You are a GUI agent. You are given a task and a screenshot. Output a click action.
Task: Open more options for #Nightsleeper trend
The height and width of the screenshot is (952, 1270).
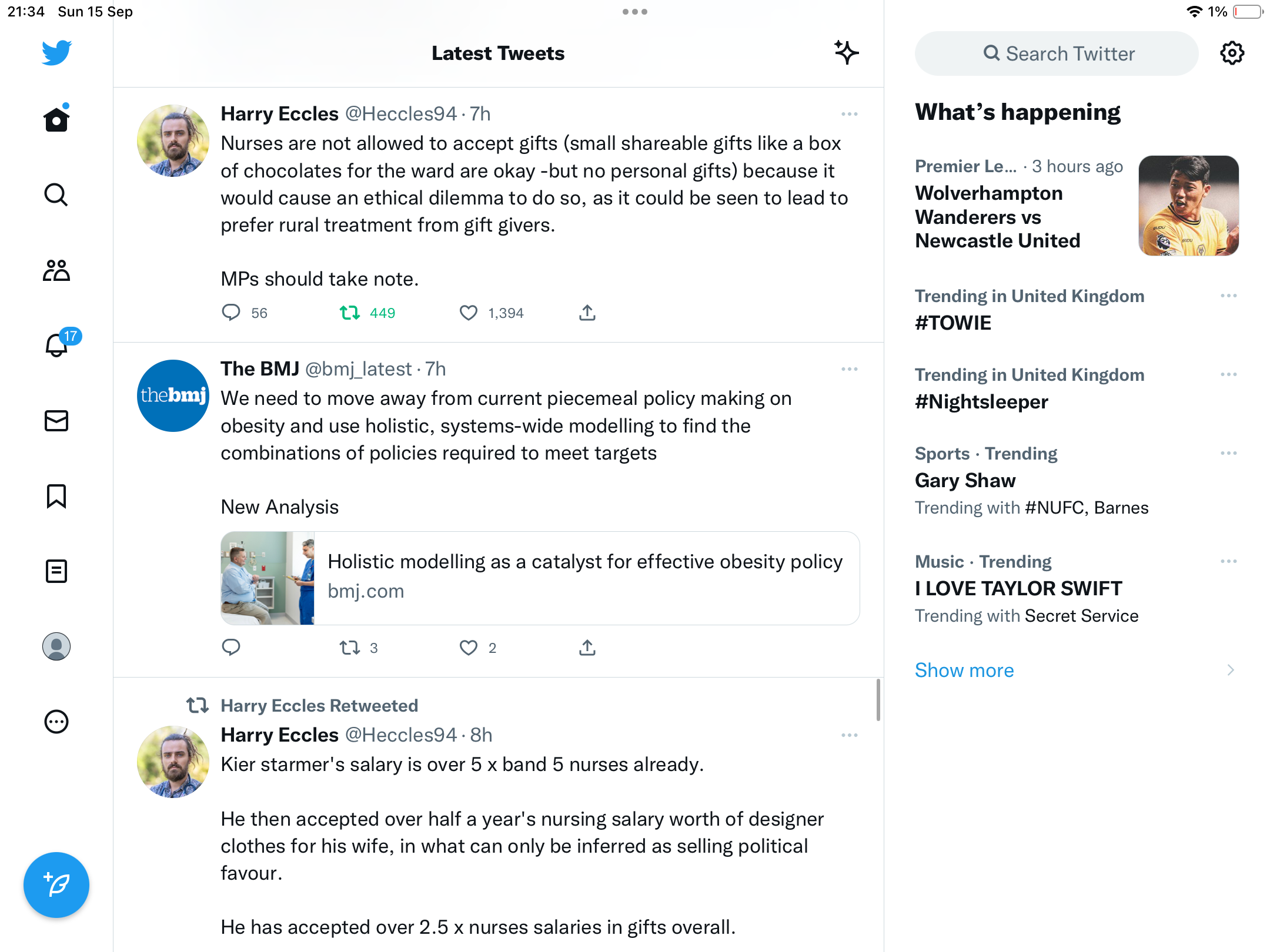[1229, 374]
